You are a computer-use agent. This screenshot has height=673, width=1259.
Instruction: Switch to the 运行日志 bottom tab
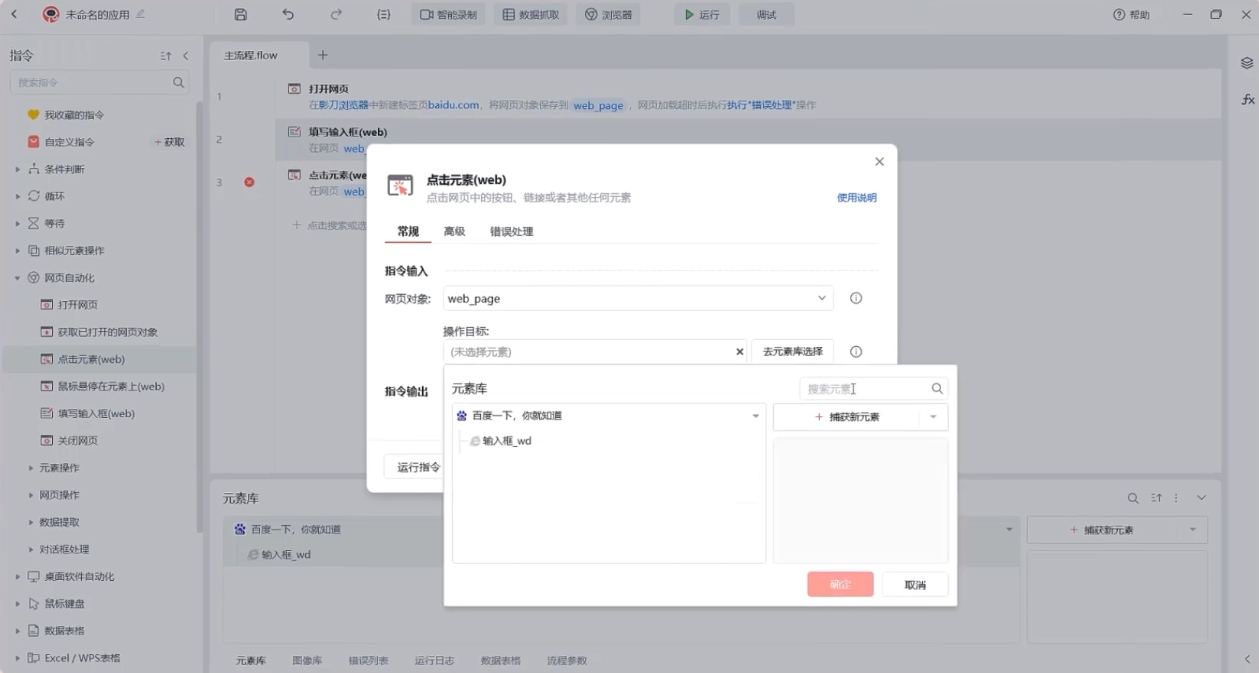pos(434,661)
